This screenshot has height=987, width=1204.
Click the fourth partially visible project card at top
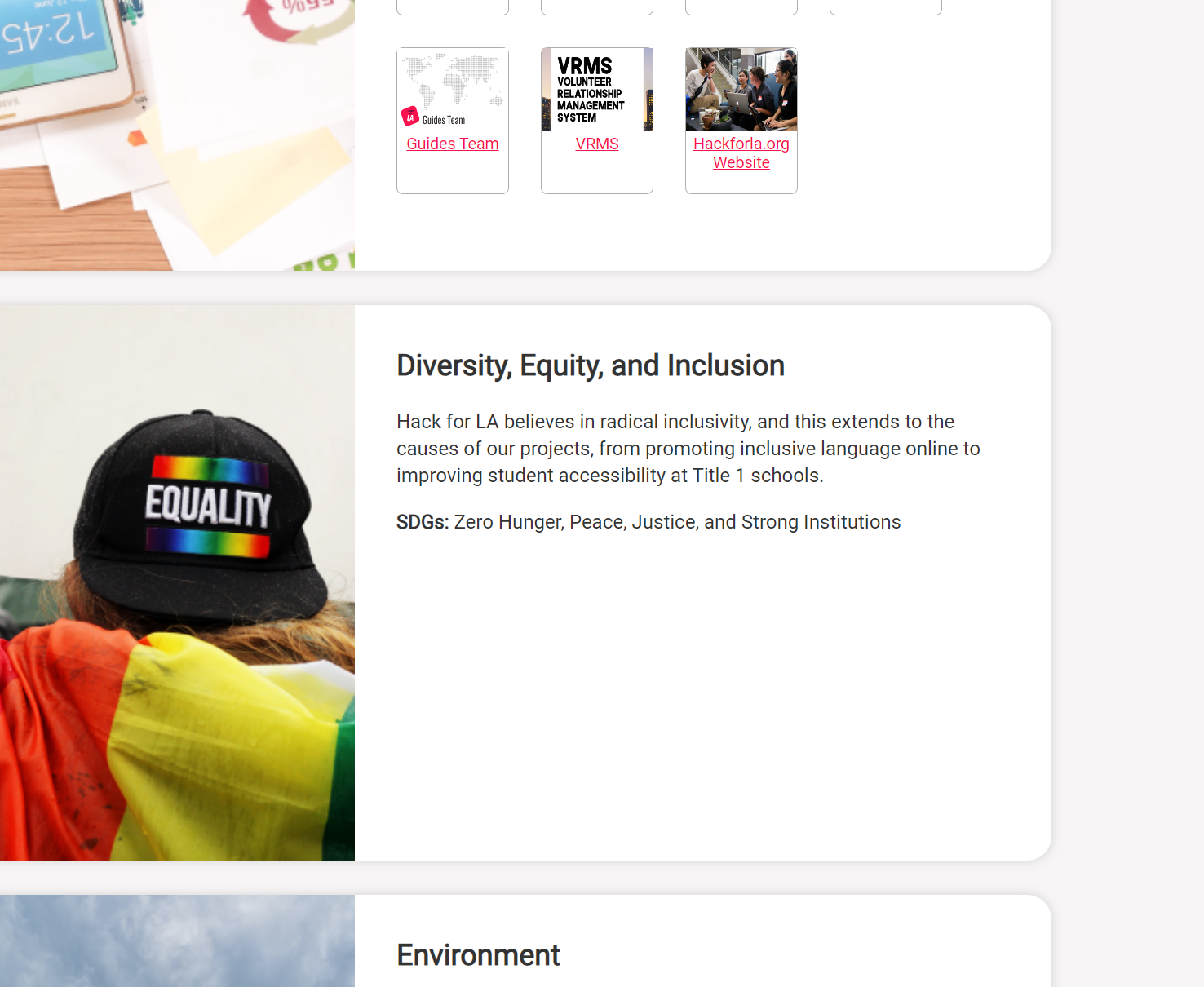click(886, 7)
